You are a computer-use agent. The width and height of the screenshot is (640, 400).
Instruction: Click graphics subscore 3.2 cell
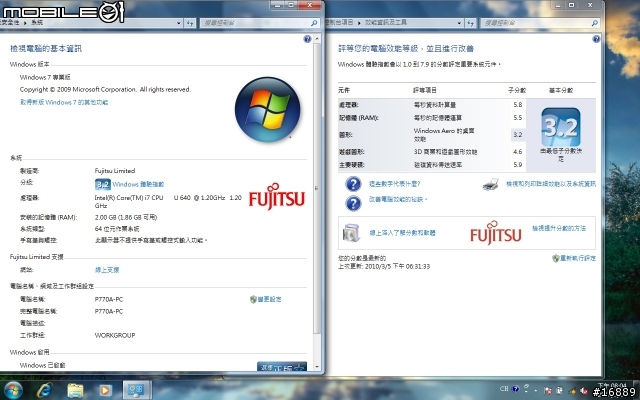[518, 135]
